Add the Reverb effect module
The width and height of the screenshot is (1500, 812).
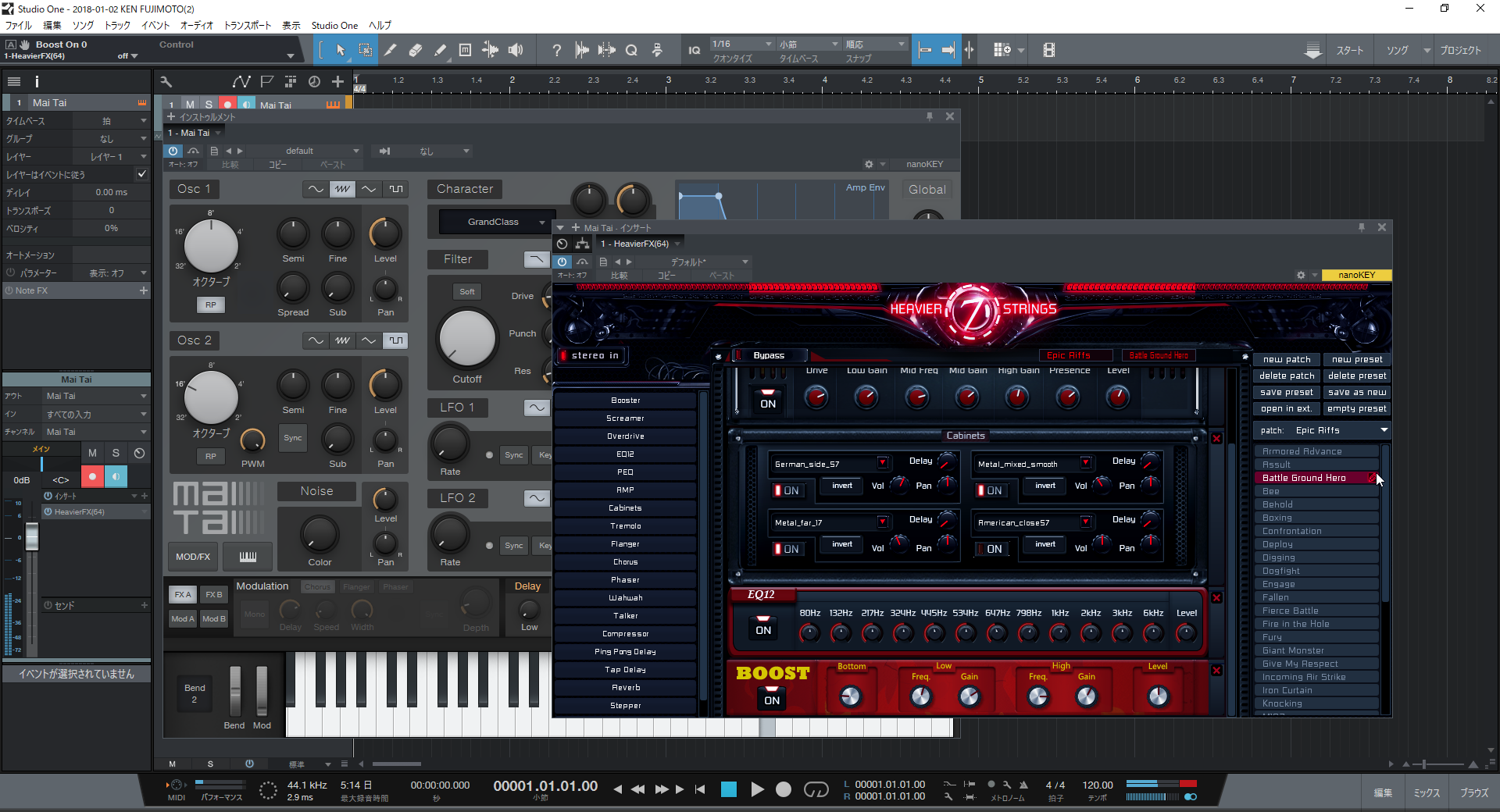pyautogui.click(x=625, y=688)
